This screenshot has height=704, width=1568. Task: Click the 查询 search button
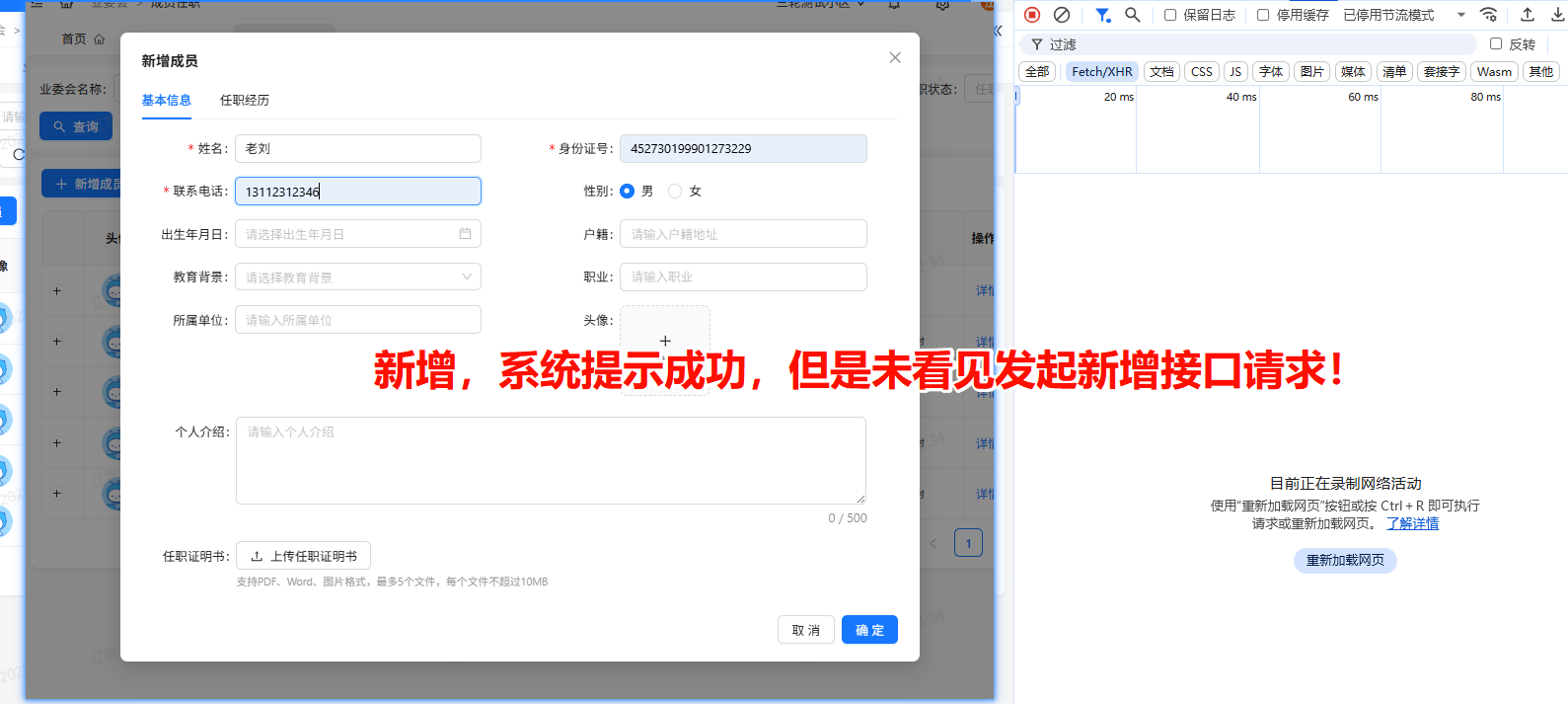[x=76, y=126]
